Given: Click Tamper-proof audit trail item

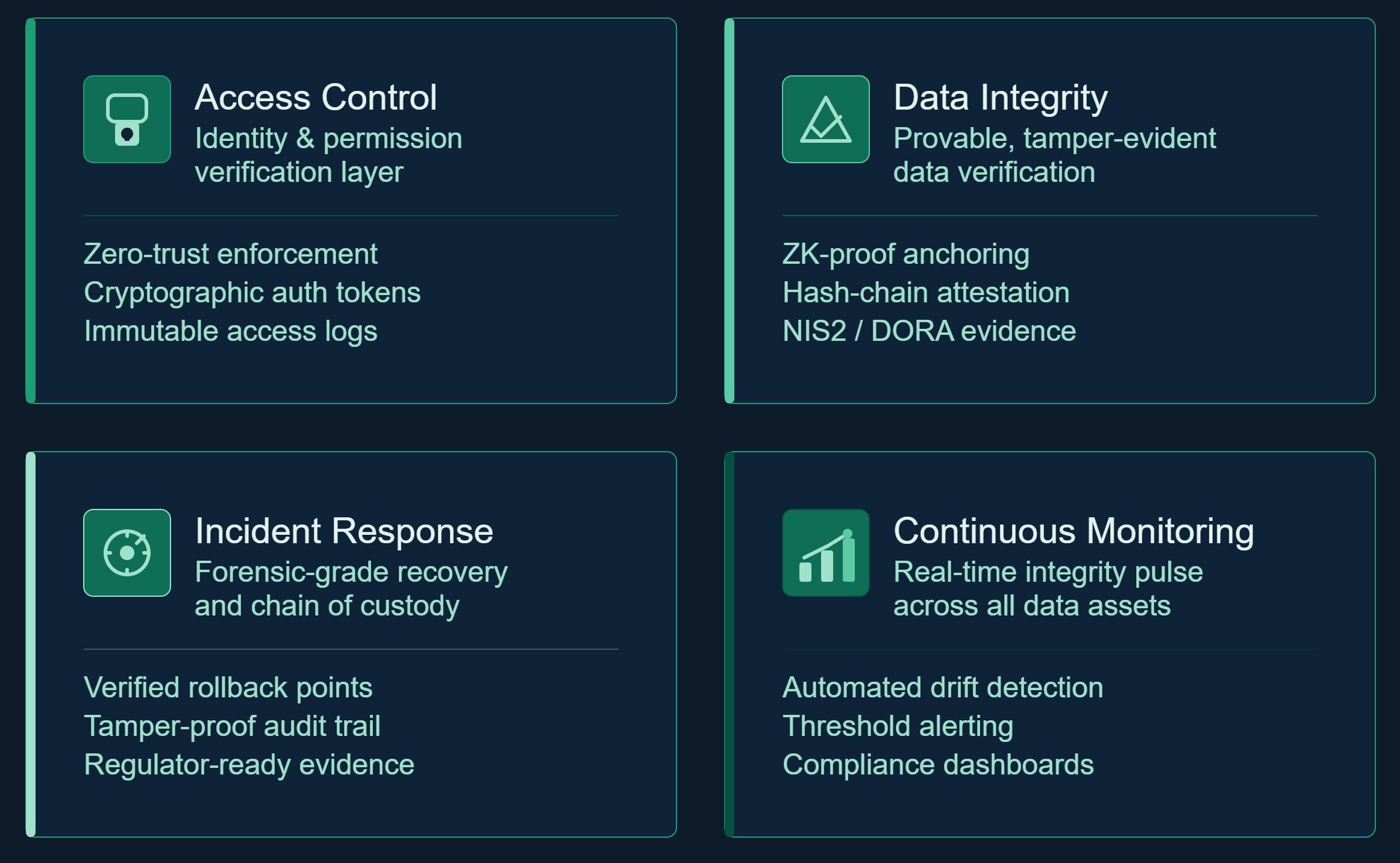Looking at the screenshot, I should click(x=232, y=726).
